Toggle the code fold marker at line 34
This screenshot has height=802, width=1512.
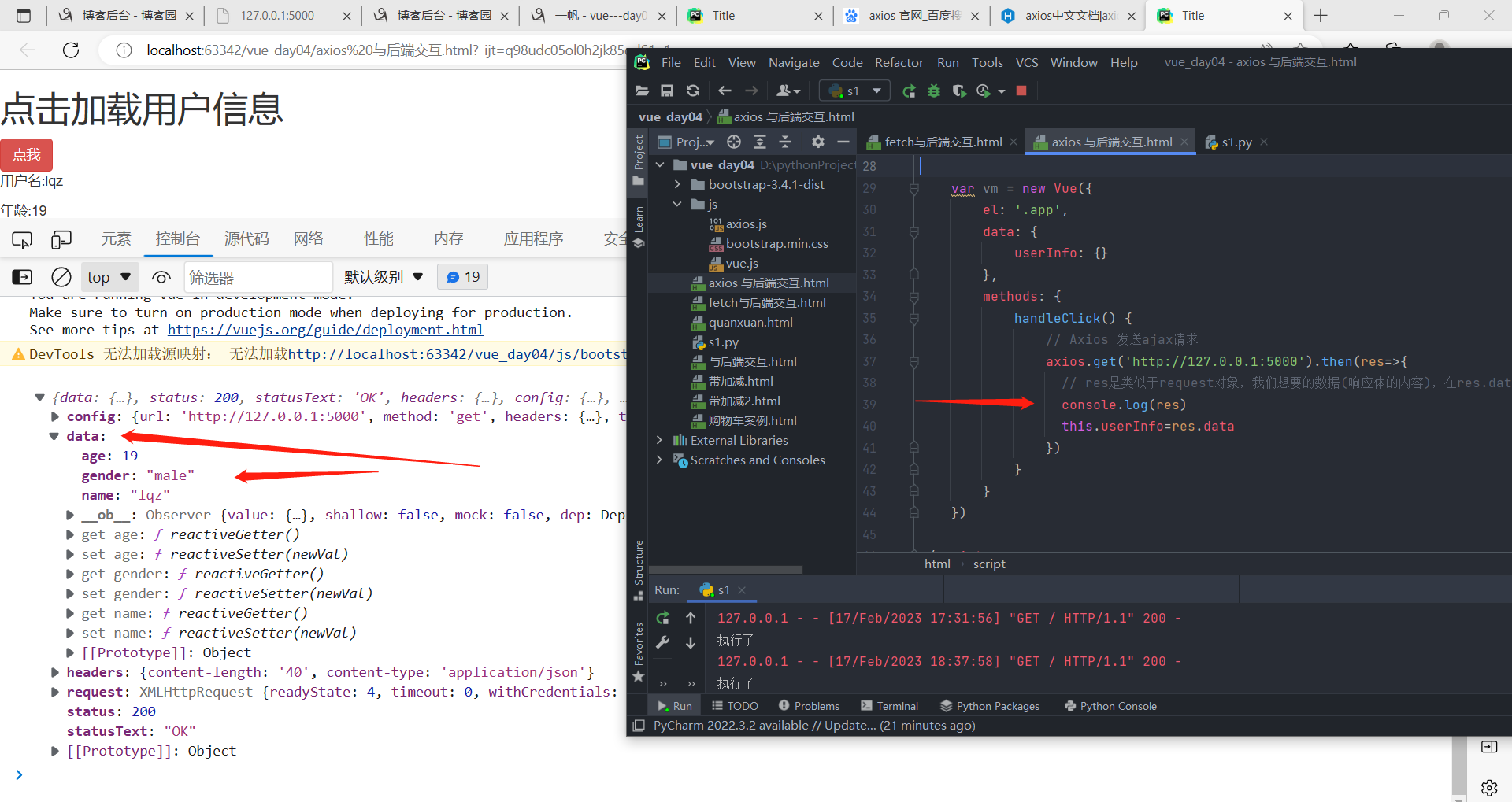(x=913, y=296)
